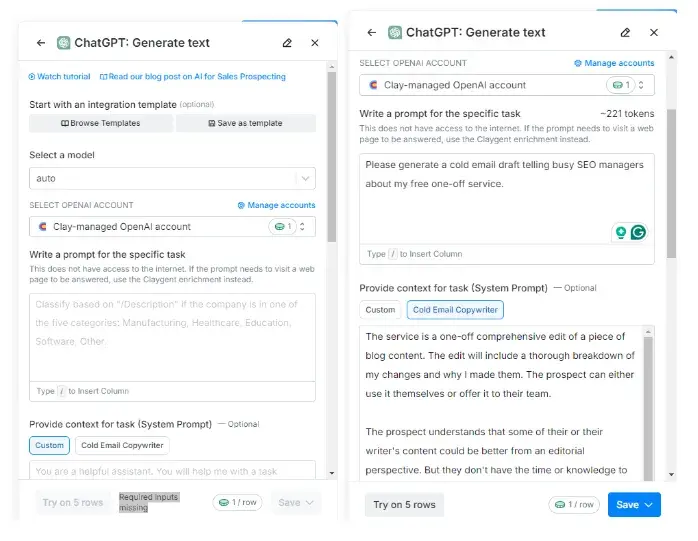Click edit pencil icon in right panel header

point(625,32)
